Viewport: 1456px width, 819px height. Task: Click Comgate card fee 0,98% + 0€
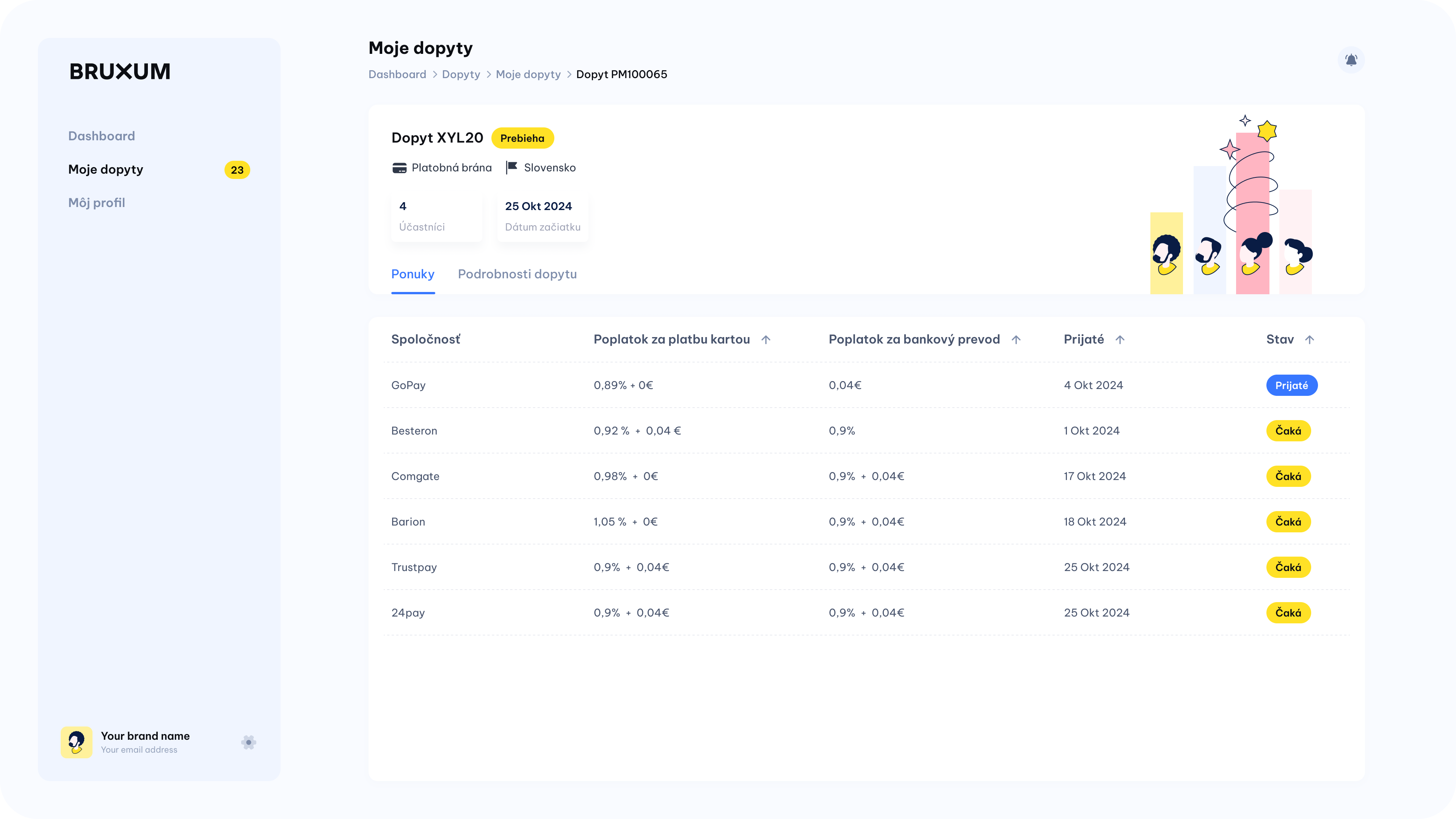(626, 477)
